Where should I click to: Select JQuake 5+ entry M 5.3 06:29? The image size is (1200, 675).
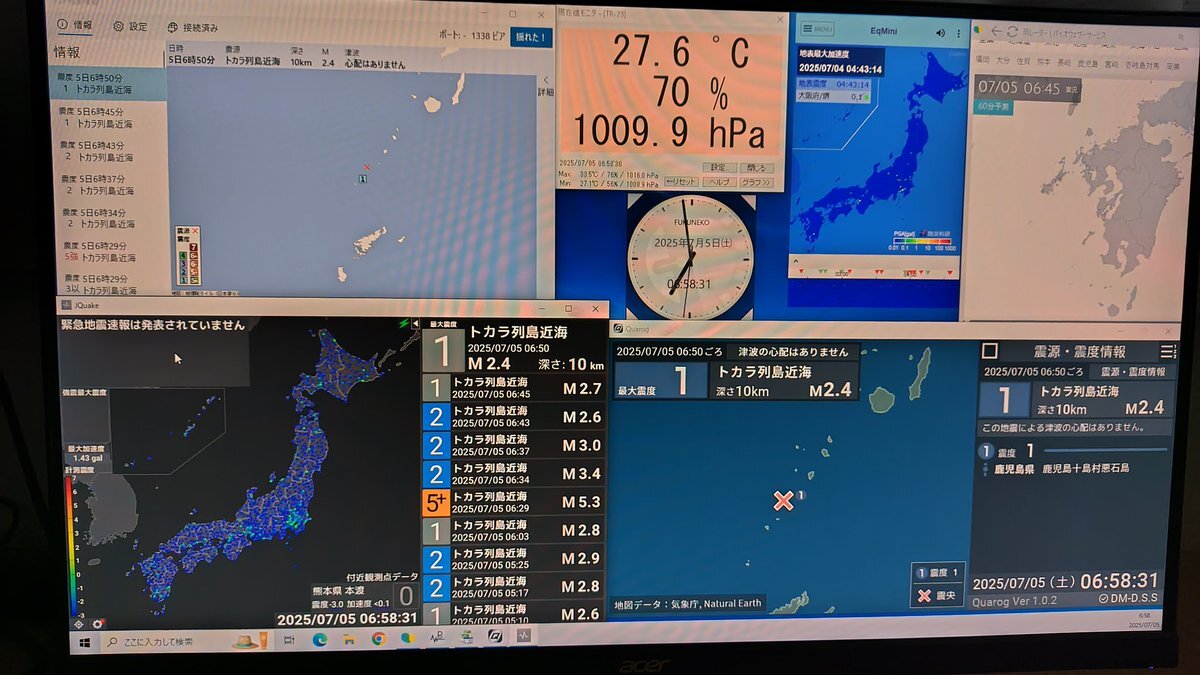pyautogui.click(x=514, y=502)
